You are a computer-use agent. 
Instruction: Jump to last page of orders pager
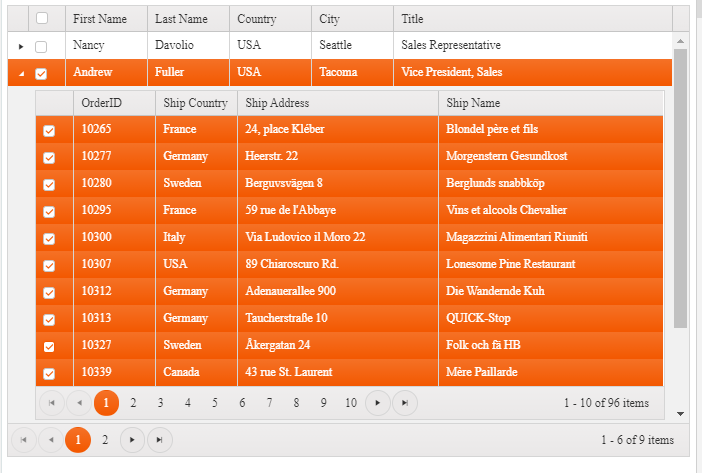(x=404, y=403)
